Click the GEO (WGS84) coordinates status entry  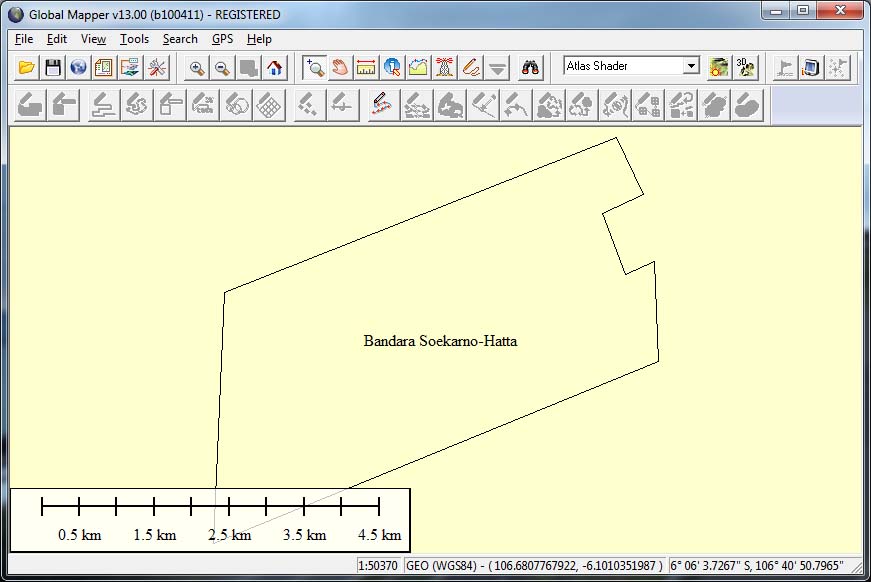coord(534,565)
